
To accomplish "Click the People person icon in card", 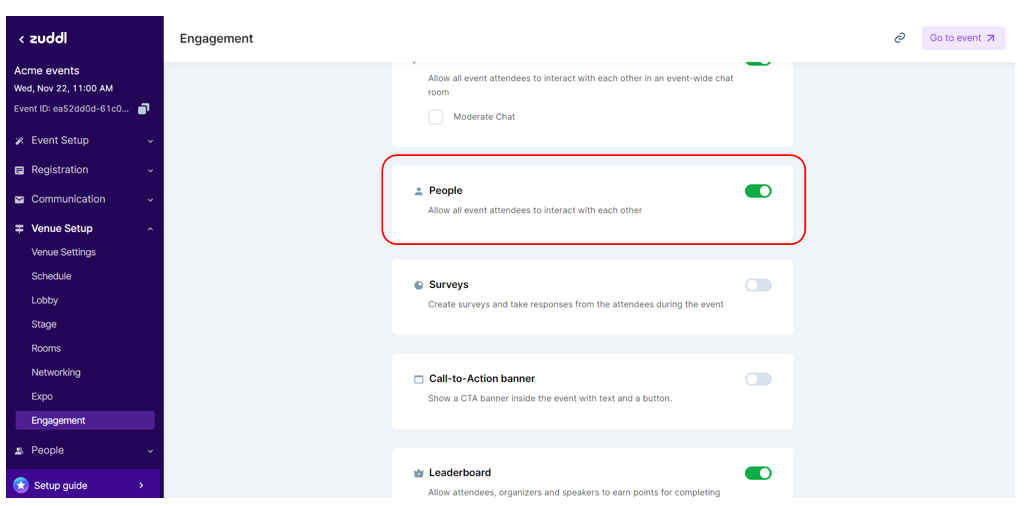I will 419,191.
